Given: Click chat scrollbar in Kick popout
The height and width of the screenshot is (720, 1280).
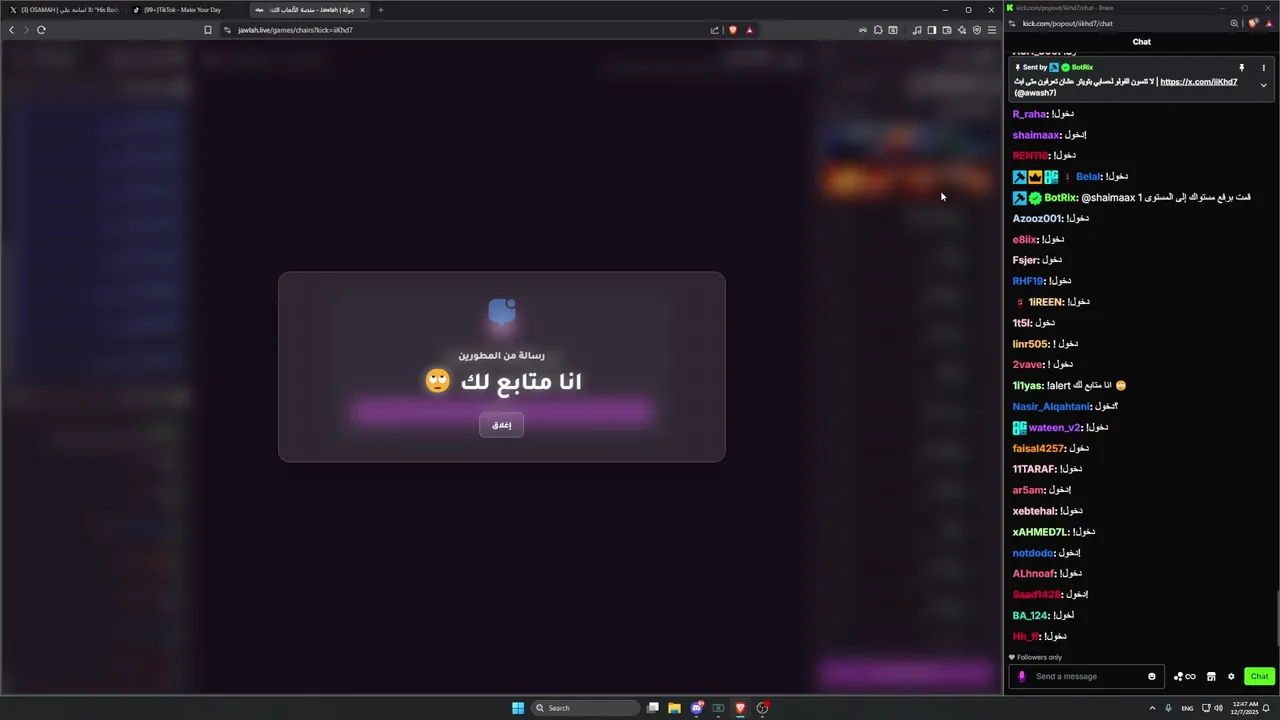Looking at the screenshot, I should [1277, 620].
